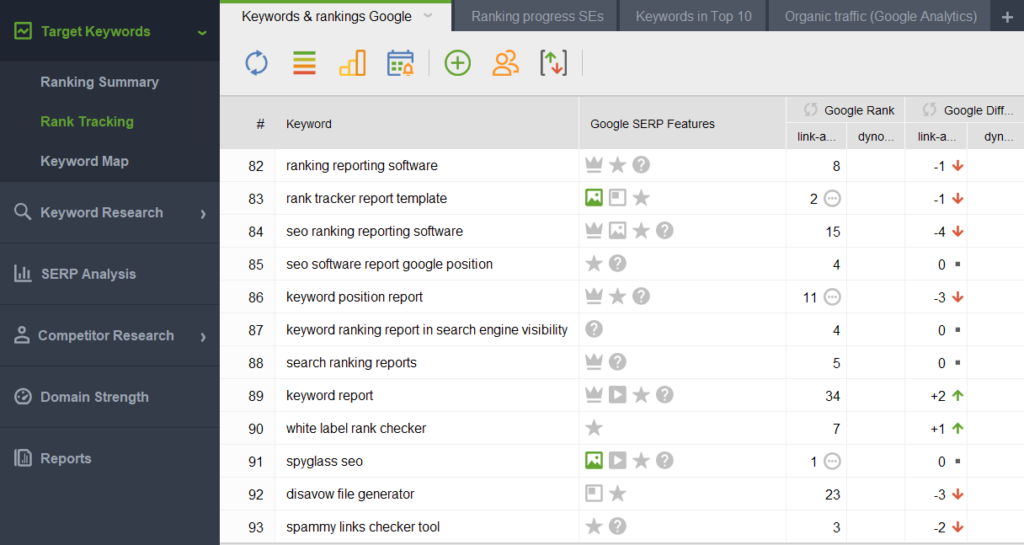Click the green image icon for spyglass seo

(594, 461)
